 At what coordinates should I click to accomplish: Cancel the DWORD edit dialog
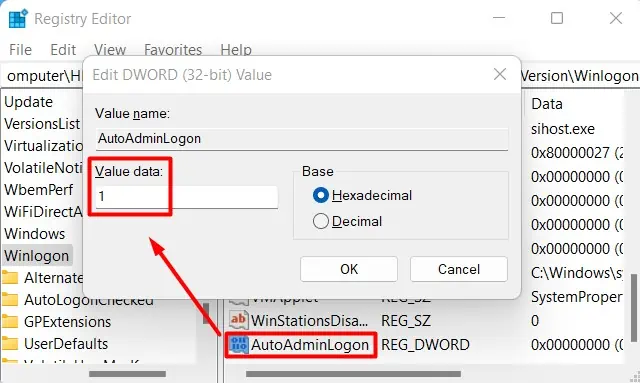pos(459,269)
